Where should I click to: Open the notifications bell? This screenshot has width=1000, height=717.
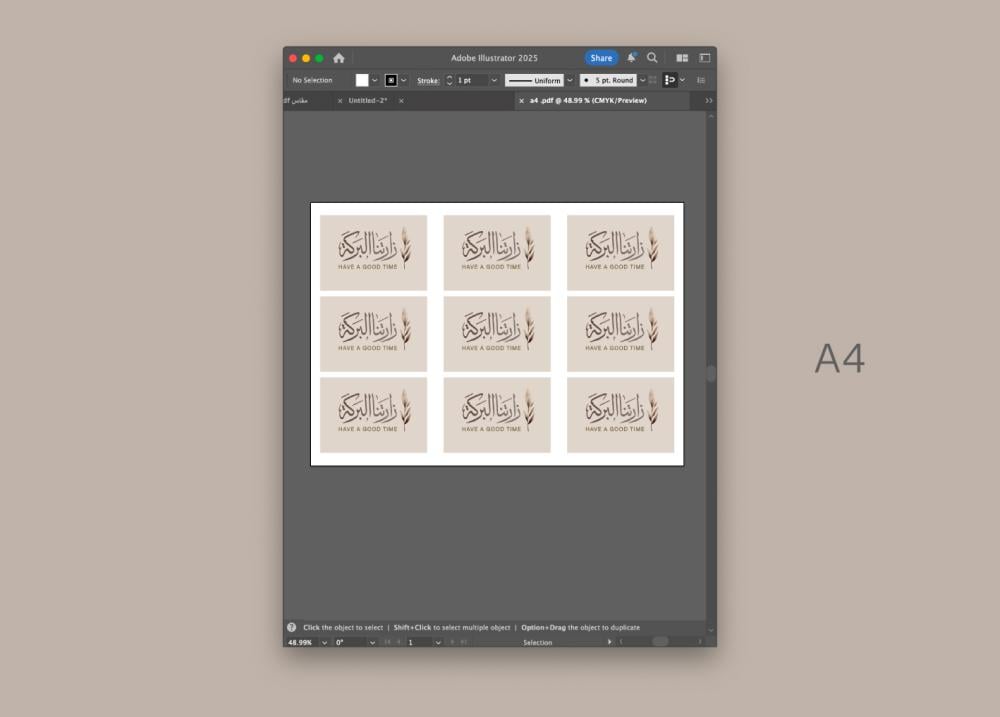(631, 58)
